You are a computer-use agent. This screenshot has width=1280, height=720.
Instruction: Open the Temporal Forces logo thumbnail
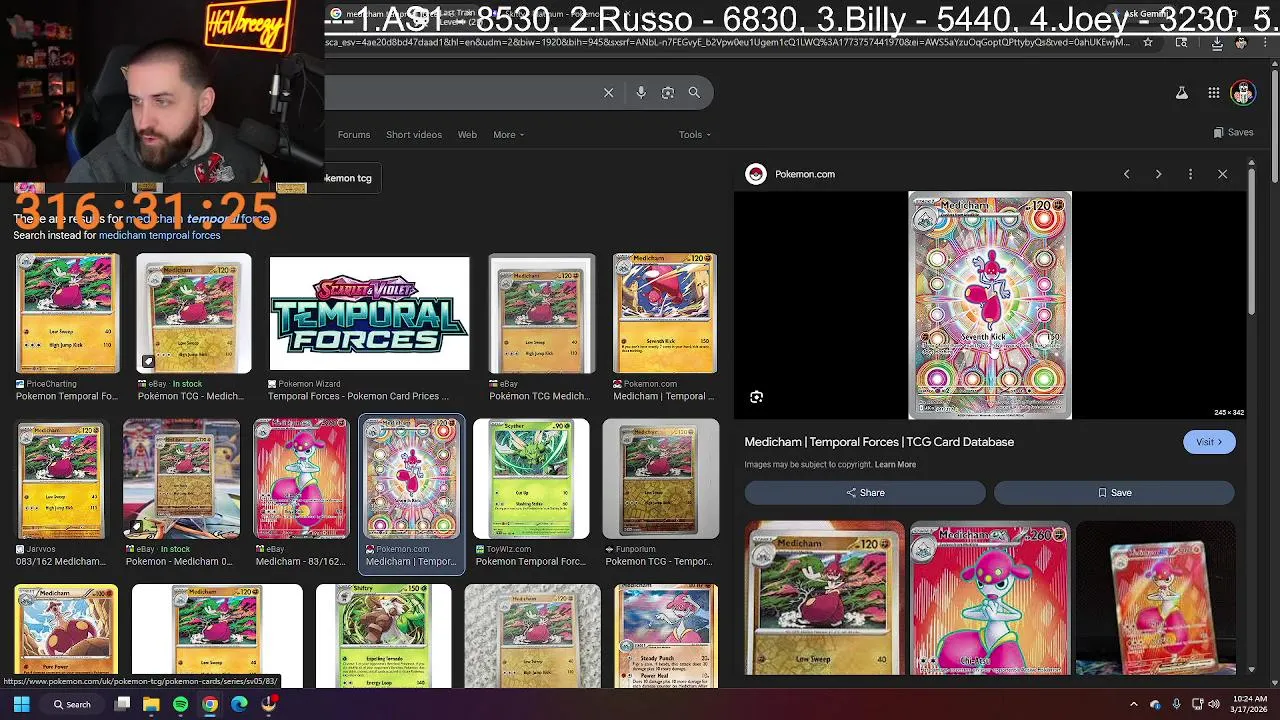[x=369, y=313]
